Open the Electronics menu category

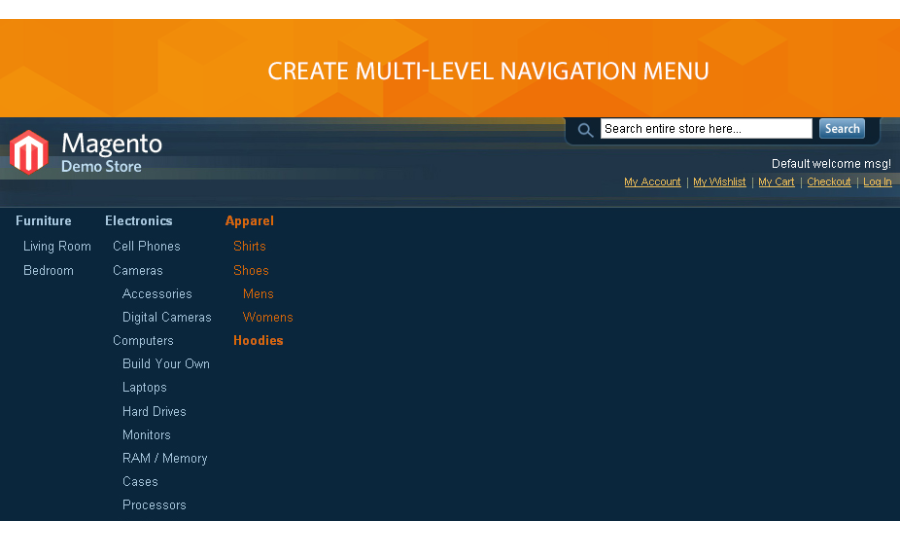pos(138,221)
